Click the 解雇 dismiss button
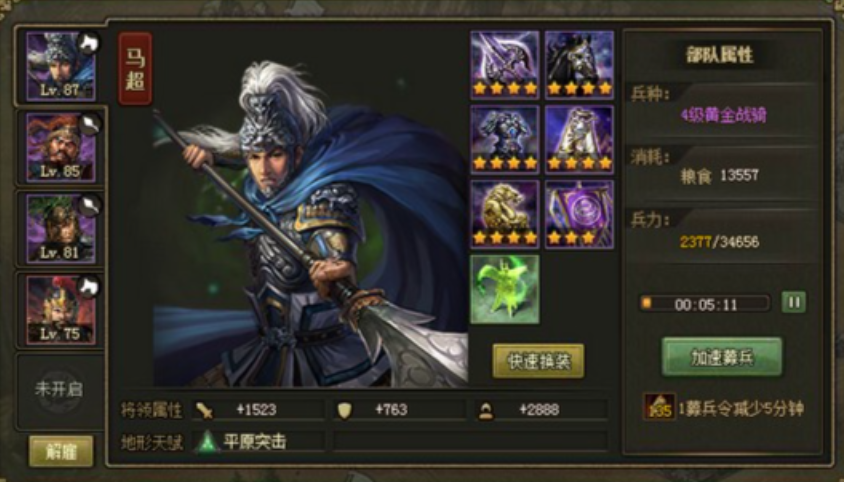Image resolution: width=844 pixels, height=482 pixels. (x=61, y=451)
